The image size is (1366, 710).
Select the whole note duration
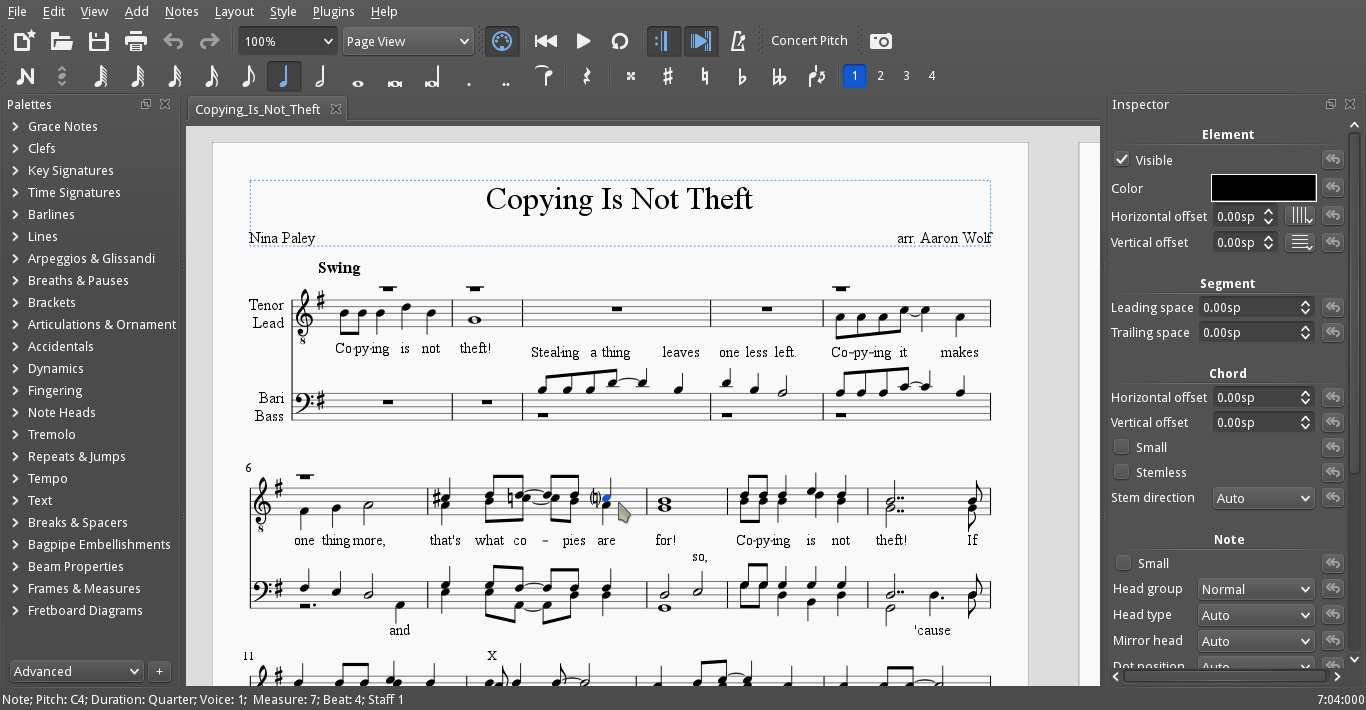pyautogui.click(x=358, y=75)
